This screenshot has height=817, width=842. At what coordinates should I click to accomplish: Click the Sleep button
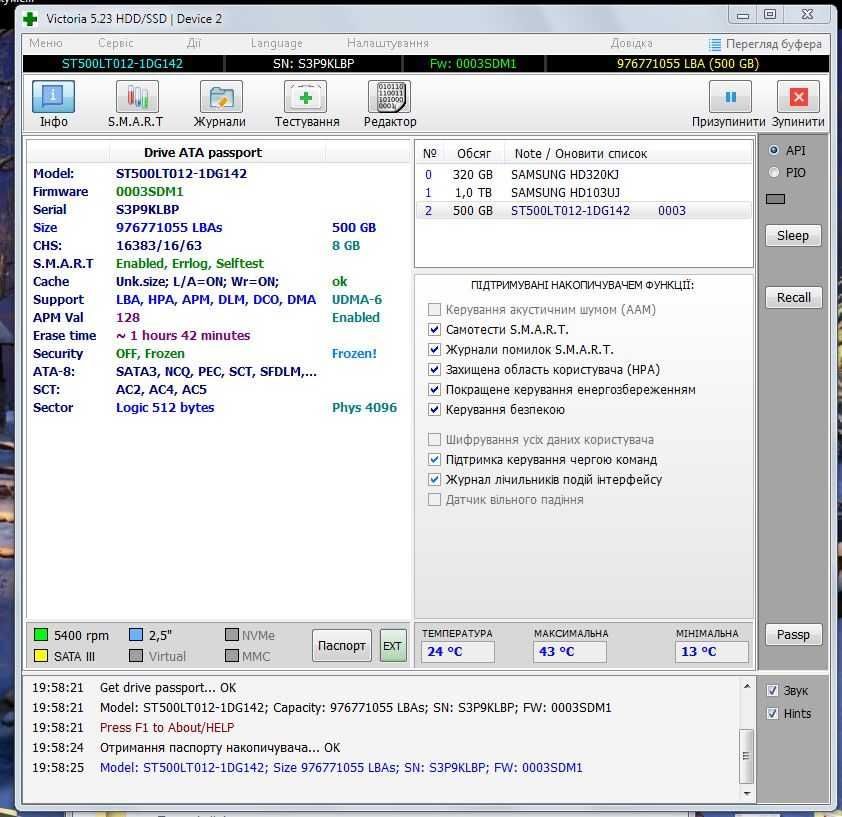[x=793, y=236]
